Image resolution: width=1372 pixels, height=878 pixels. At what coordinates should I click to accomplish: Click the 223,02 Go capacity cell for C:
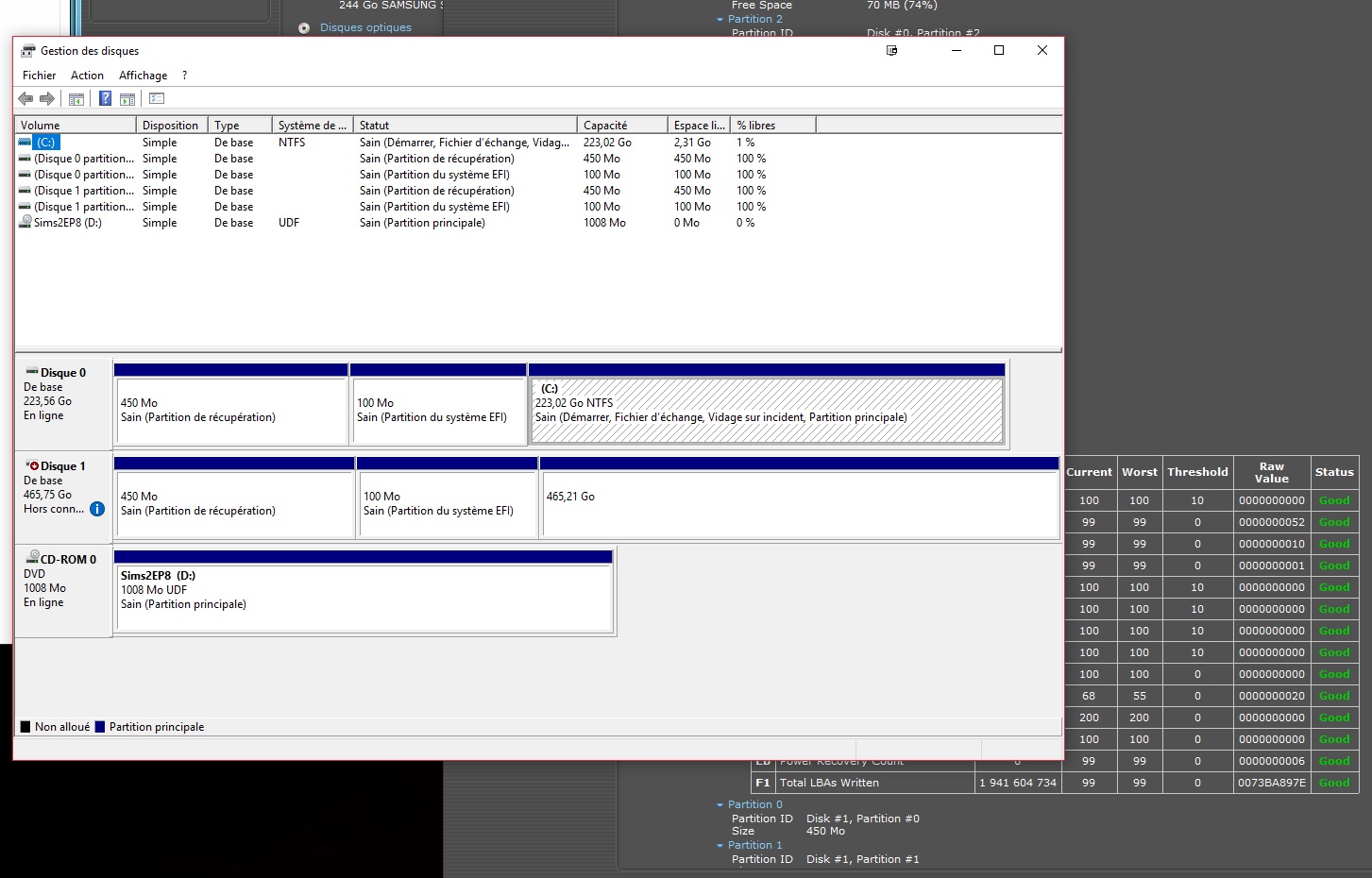coord(607,143)
